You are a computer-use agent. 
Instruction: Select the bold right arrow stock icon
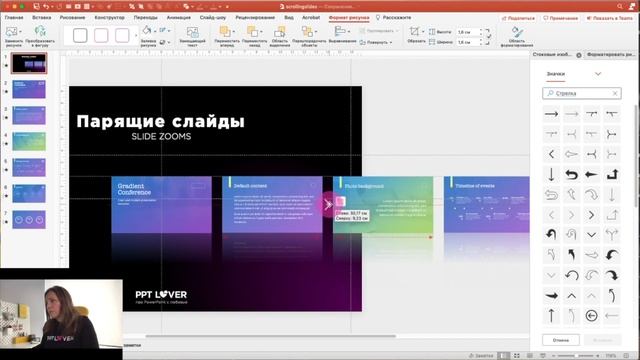click(551, 114)
